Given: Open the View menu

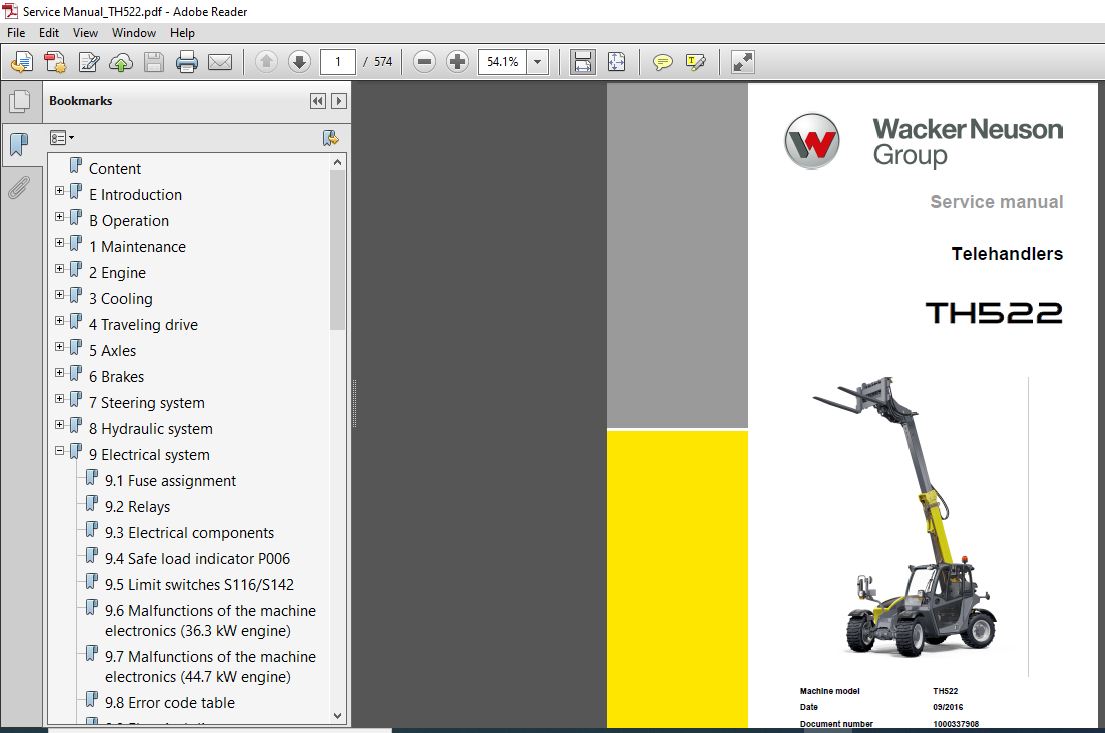Looking at the screenshot, I should click(x=85, y=32).
